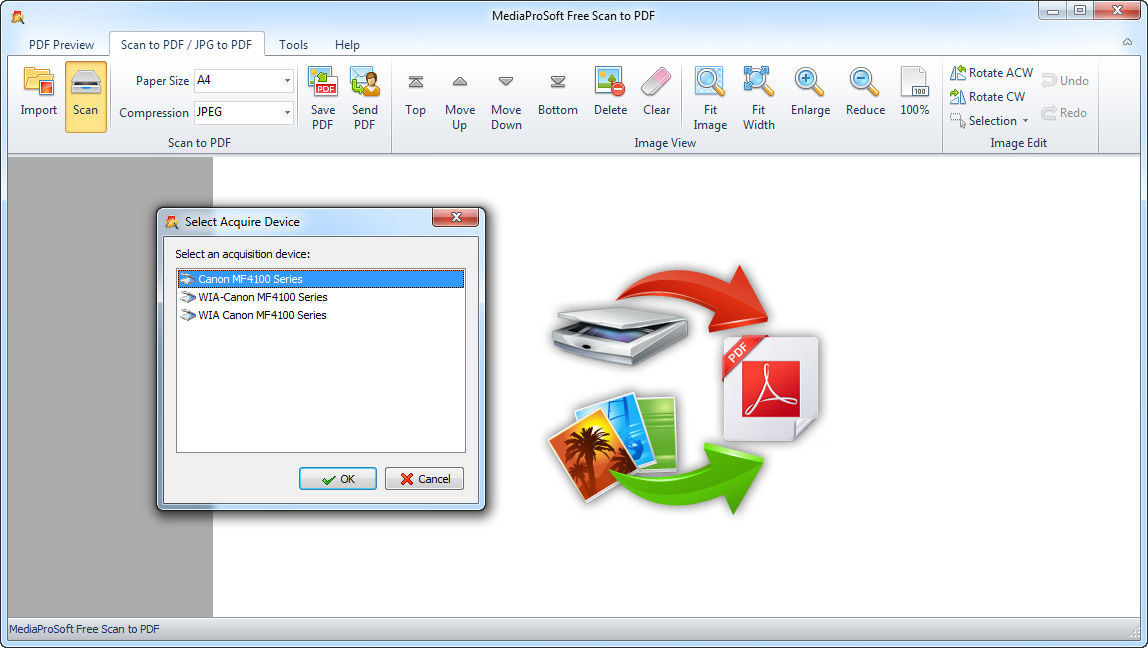The height and width of the screenshot is (648, 1148).
Task: Rotate image anticlockwise with Rotate ACW
Action: pos(991,72)
